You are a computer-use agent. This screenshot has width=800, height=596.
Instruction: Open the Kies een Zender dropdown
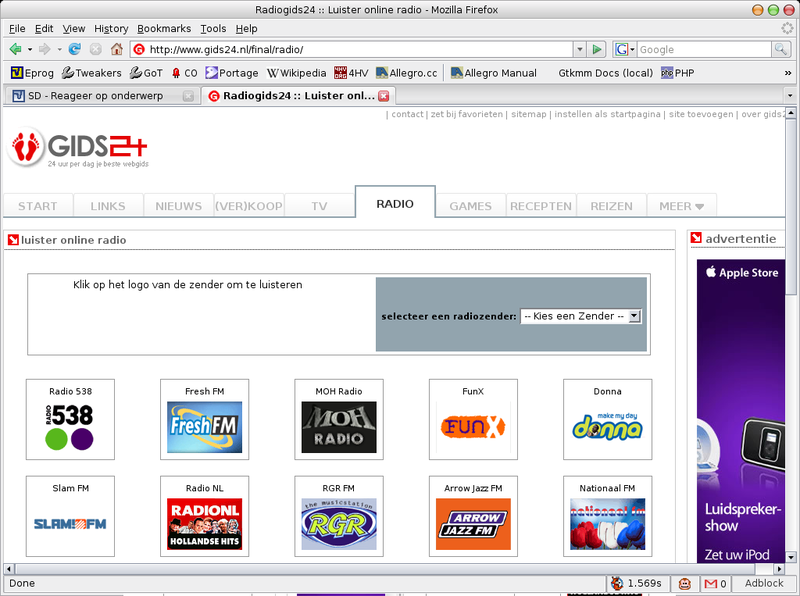click(x=581, y=316)
